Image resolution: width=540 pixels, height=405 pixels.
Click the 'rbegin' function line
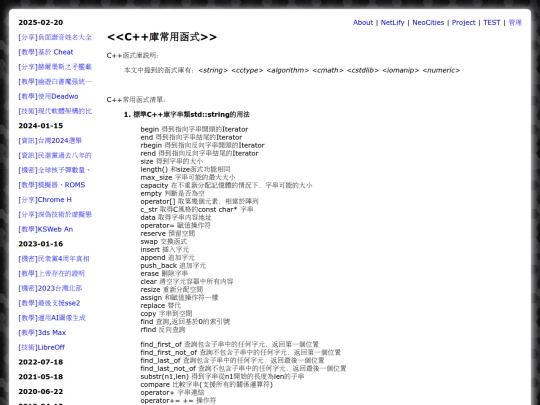[202, 146]
